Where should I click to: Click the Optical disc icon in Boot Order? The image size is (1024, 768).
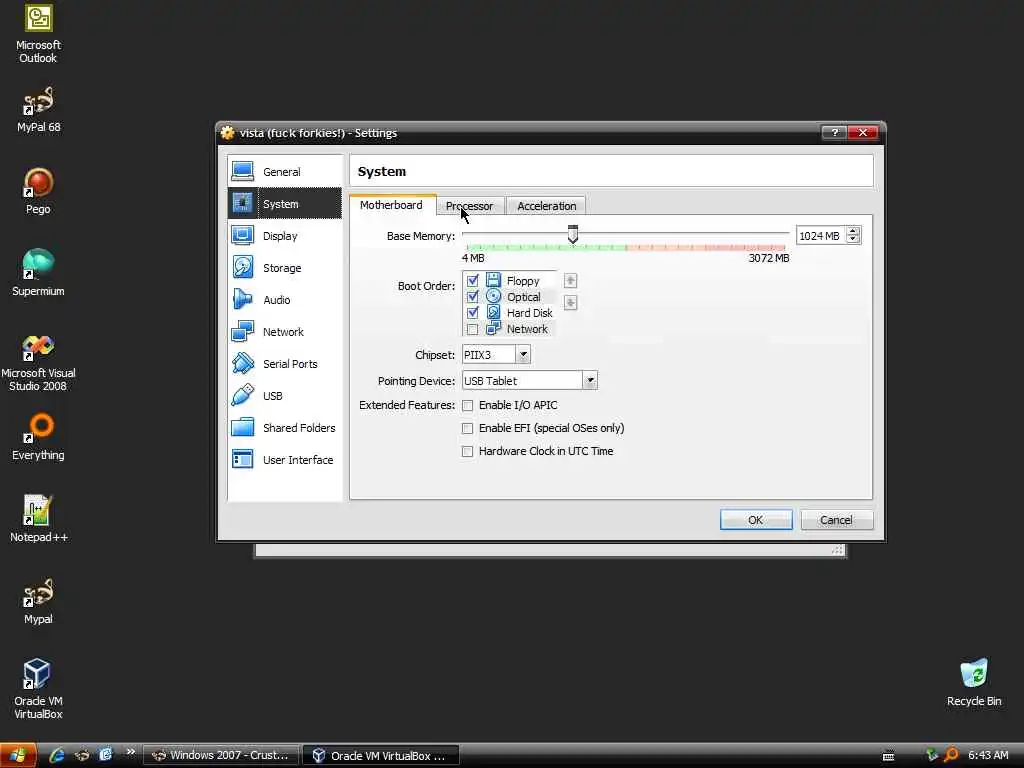pos(493,296)
